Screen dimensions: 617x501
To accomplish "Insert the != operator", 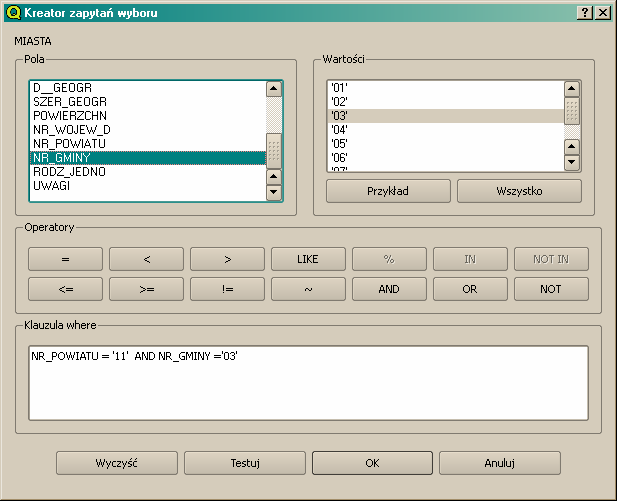I will tap(227, 289).
